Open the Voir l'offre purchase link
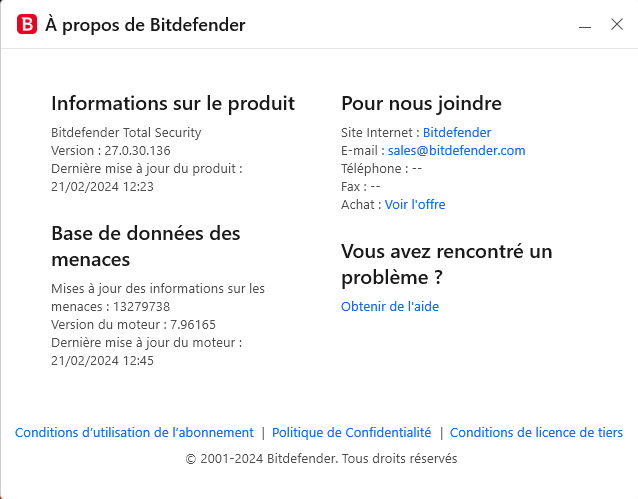Viewport: 638px width, 499px height. (415, 204)
